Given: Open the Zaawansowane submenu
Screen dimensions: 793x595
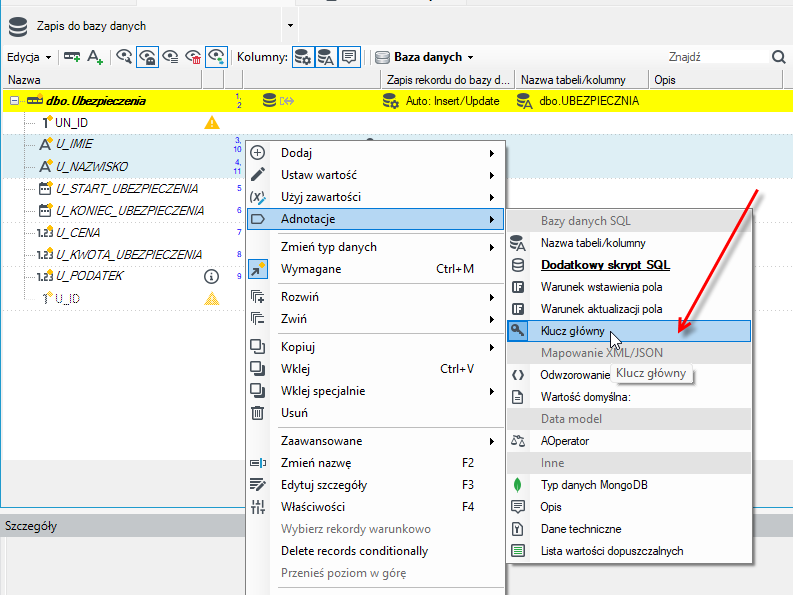Looking at the screenshot, I should click(x=375, y=441).
